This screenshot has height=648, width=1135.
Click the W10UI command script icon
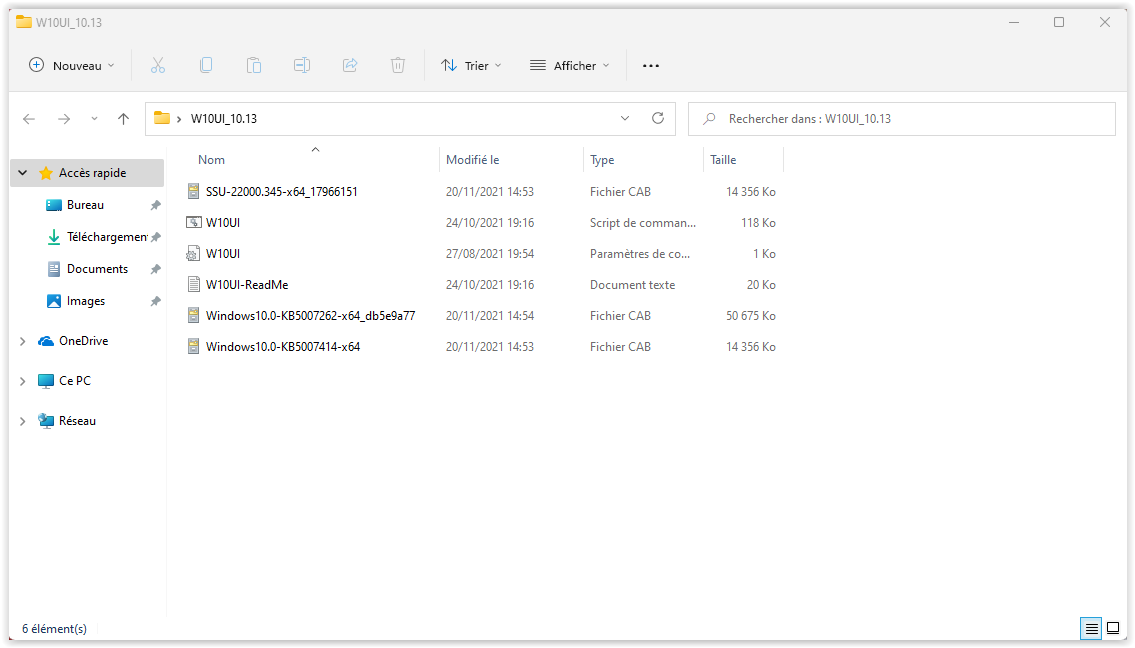[193, 222]
